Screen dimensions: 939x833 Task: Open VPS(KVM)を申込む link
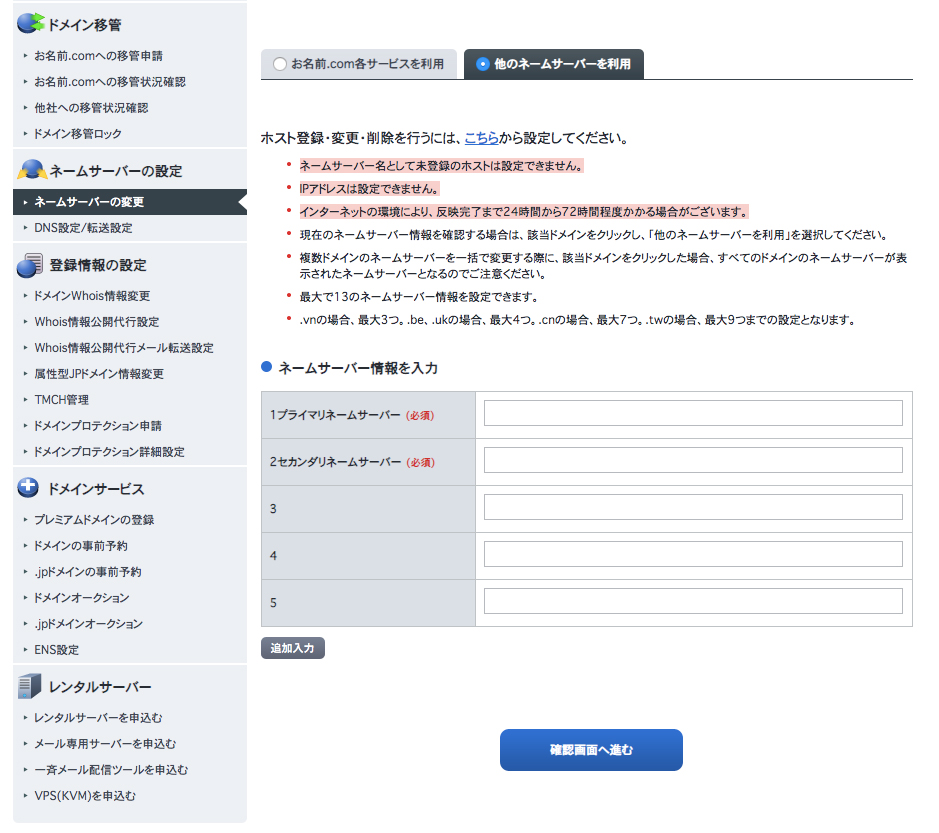click(x=85, y=795)
